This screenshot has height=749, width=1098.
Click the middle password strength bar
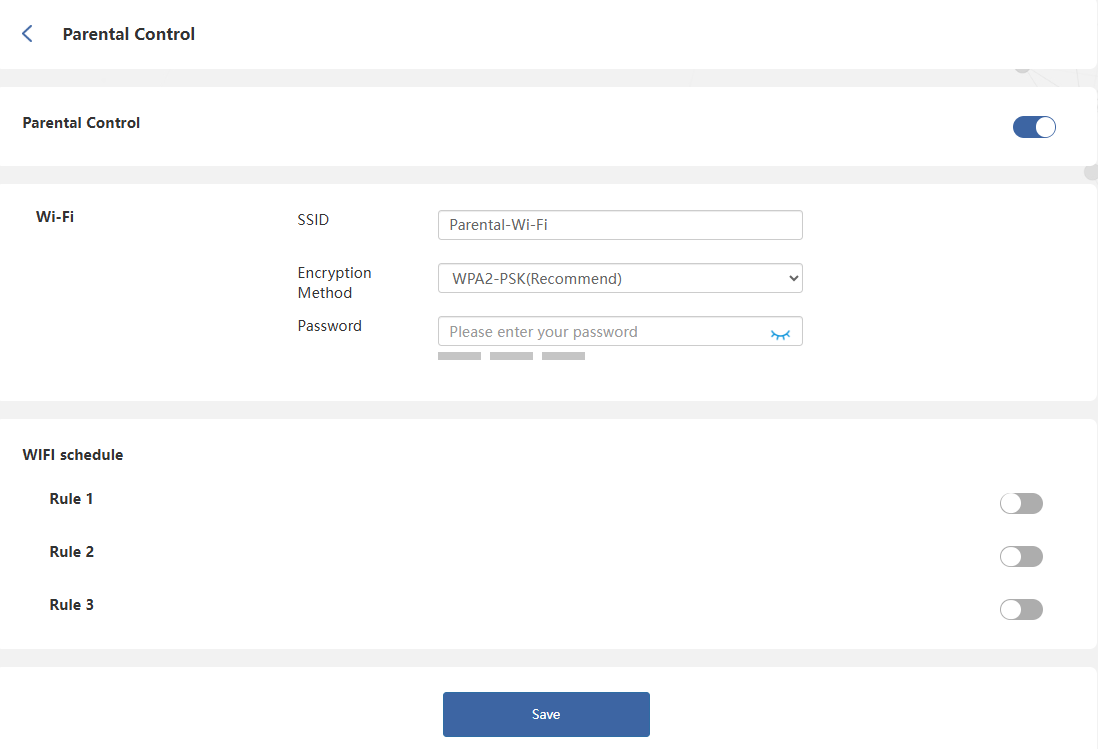coord(511,356)
